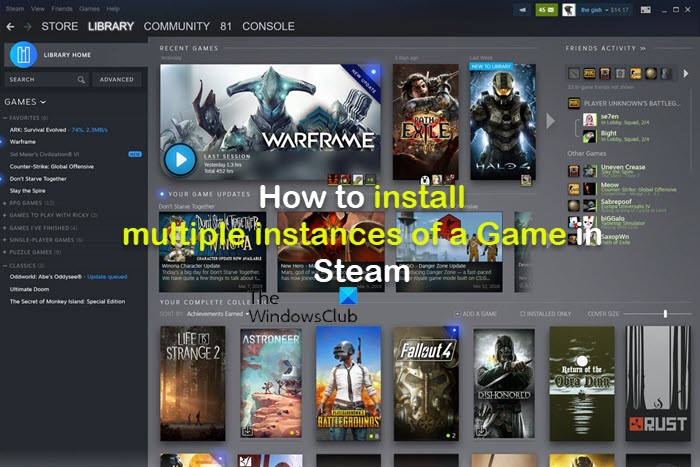Image resolution: width=700 pixels, height=467 pixels.
Task: Click the 81 tab in navigation
Action: (x=226, y=26)
